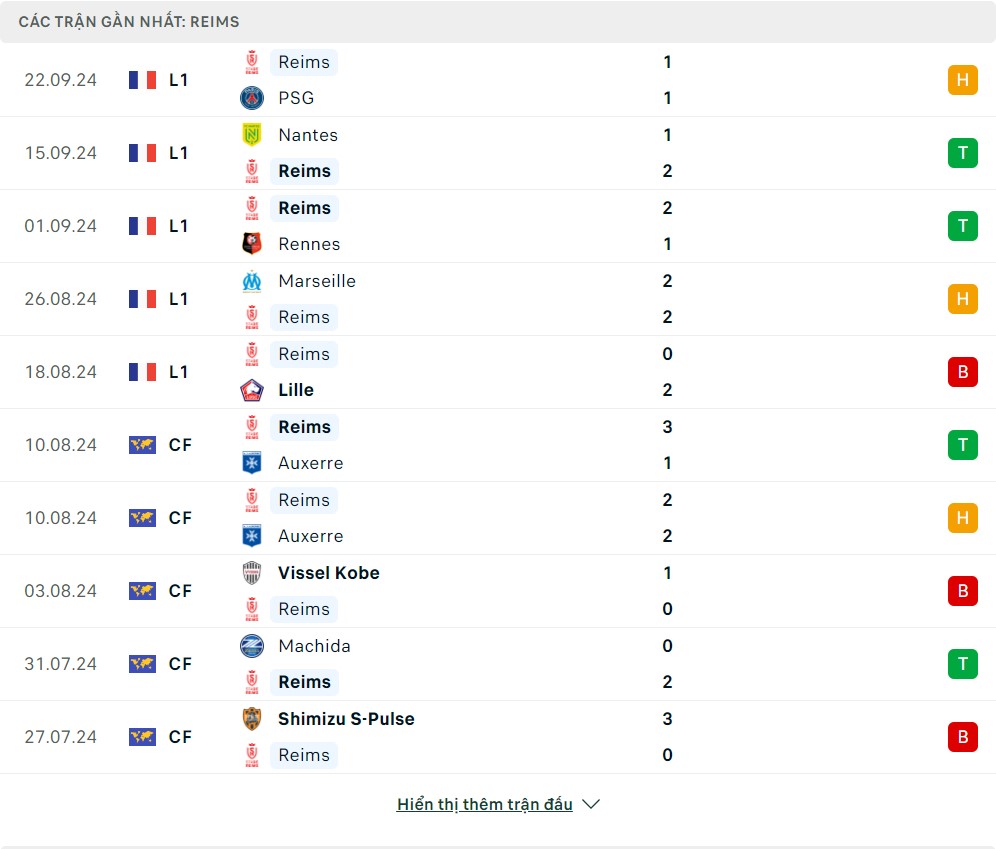Screen dimensions: 996x849
Task: Click the Marseille club logo
Action: pyautogui.click(x=251, y=281)
